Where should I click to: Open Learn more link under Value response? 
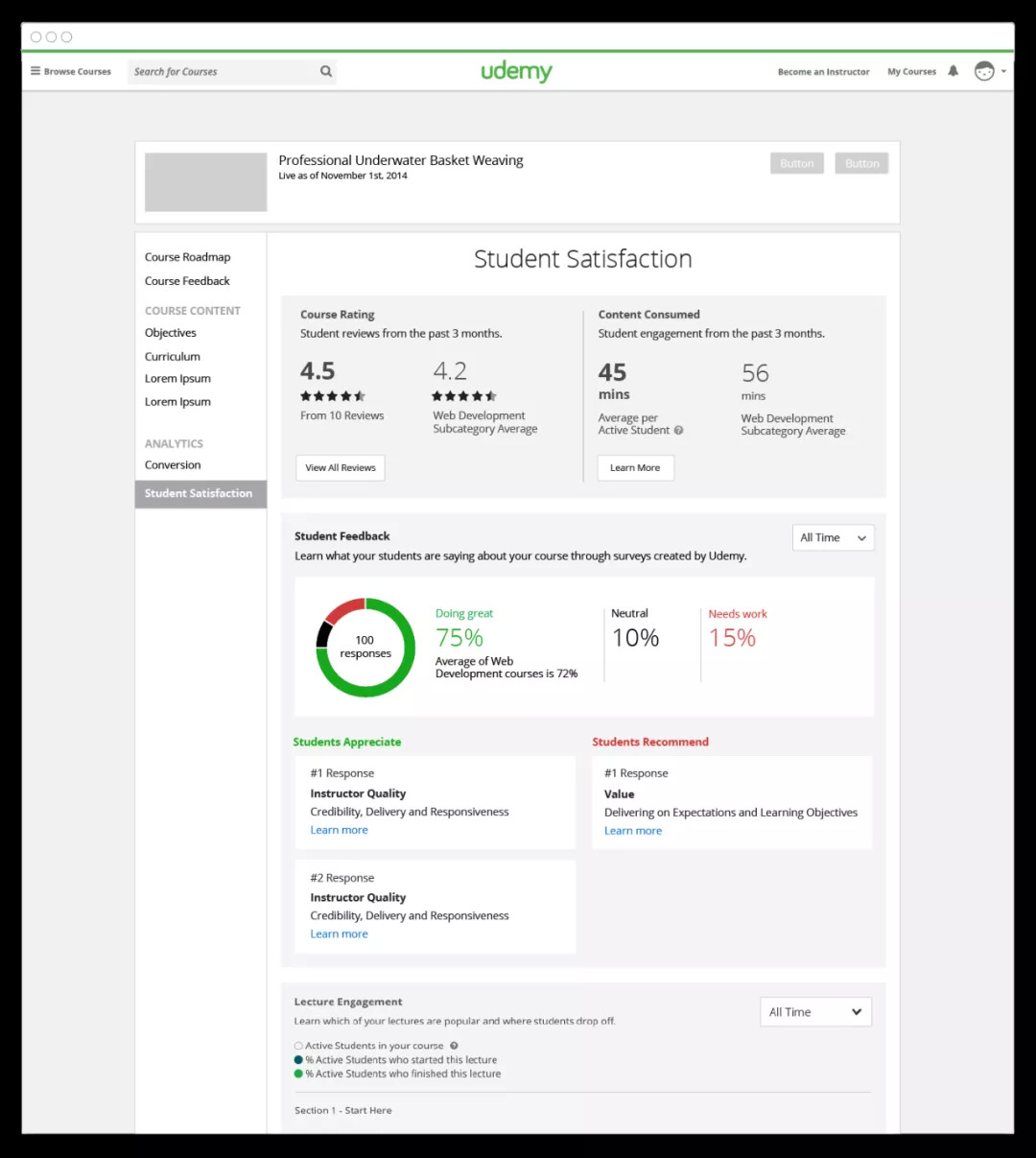633,831
